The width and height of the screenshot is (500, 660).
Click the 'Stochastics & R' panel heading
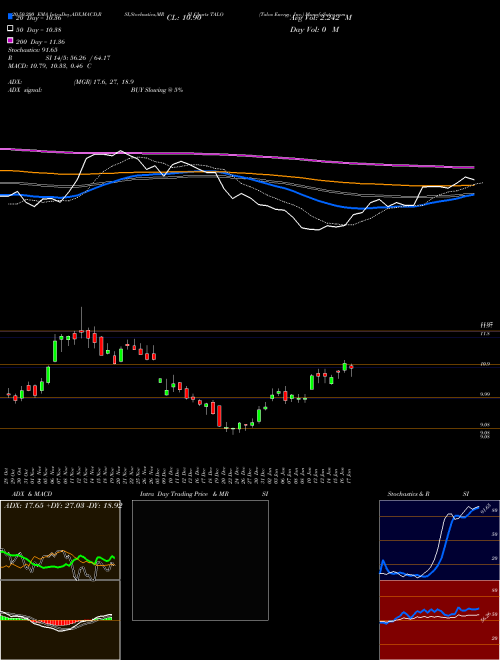pos(408,494)
